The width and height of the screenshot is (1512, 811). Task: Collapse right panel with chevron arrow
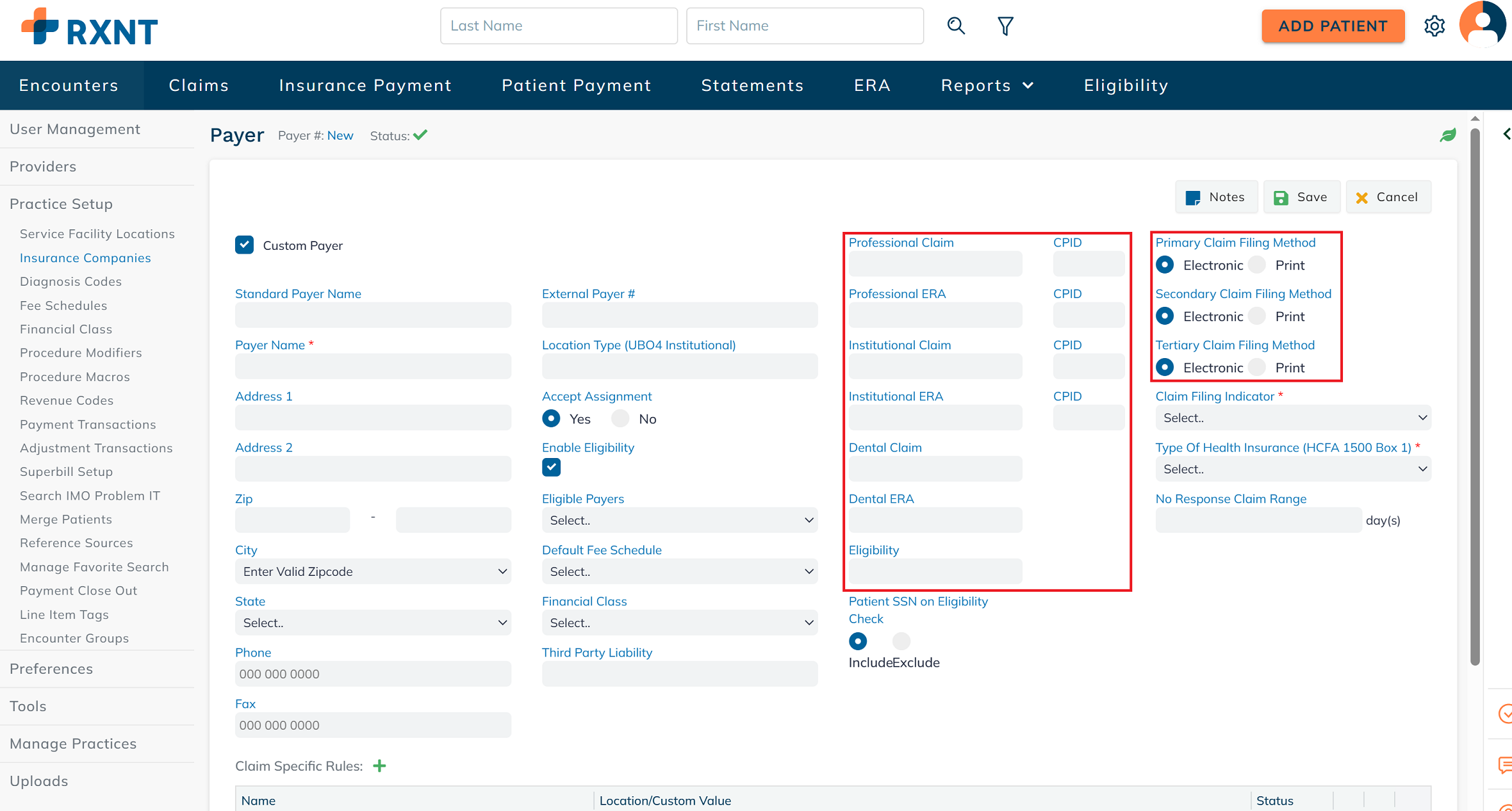tap(1506, 134)
